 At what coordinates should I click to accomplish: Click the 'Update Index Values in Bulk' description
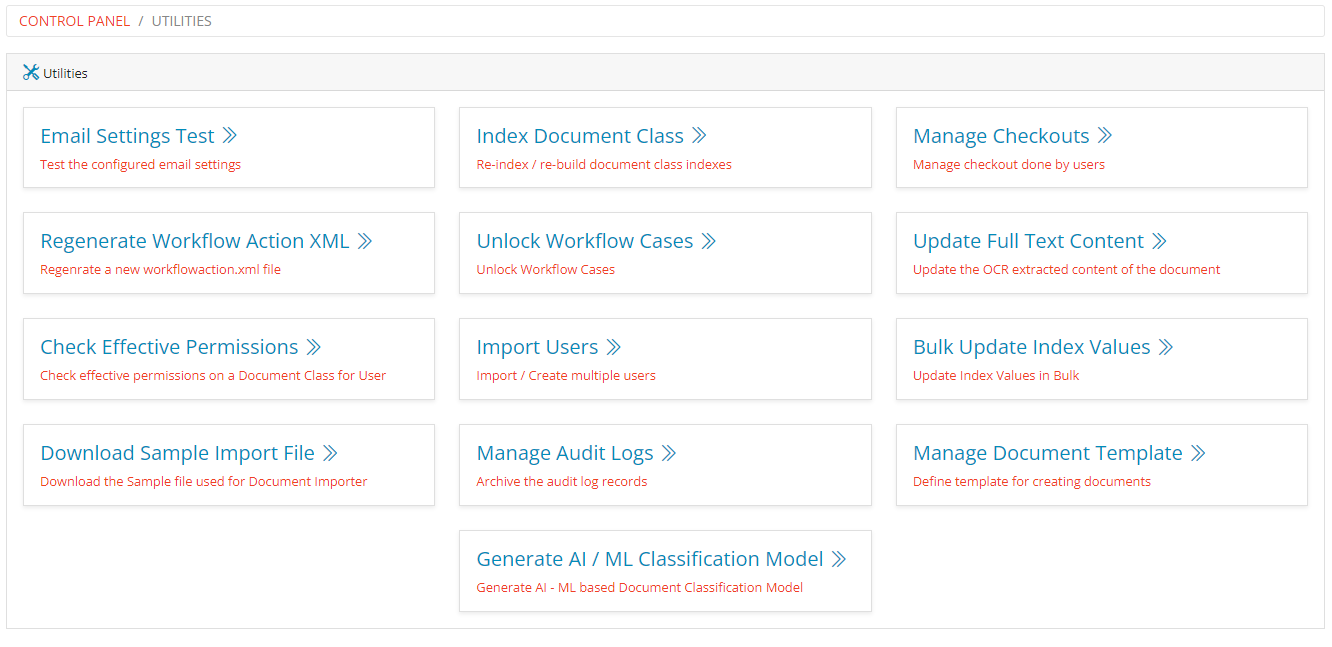click(996, 376)
